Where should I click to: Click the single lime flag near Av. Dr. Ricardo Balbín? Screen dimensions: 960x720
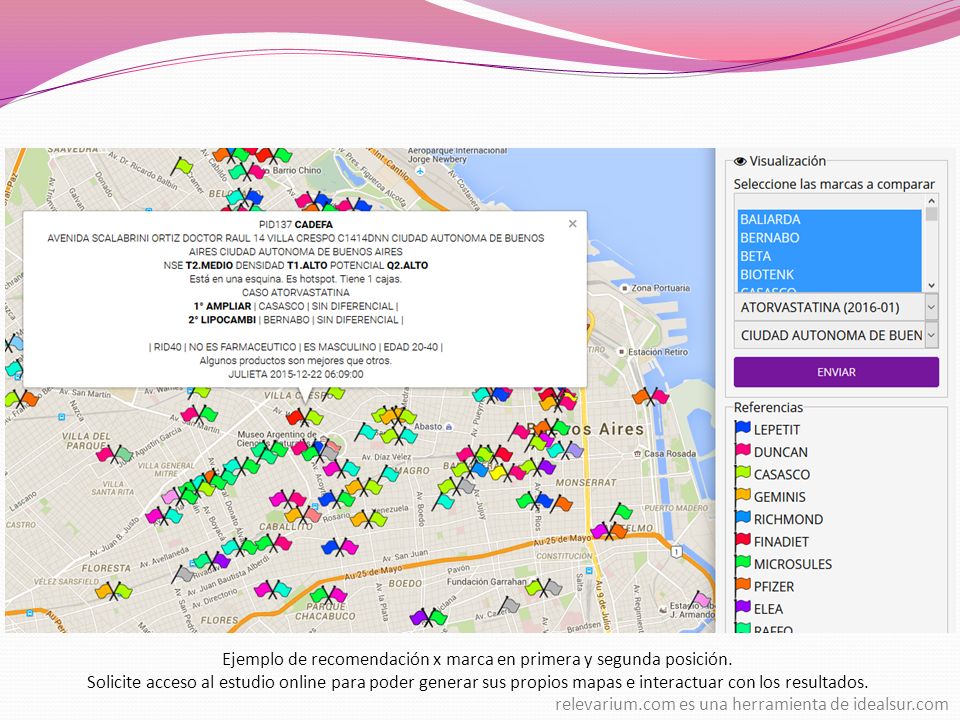pyautogui.click(x=182, y=165)
